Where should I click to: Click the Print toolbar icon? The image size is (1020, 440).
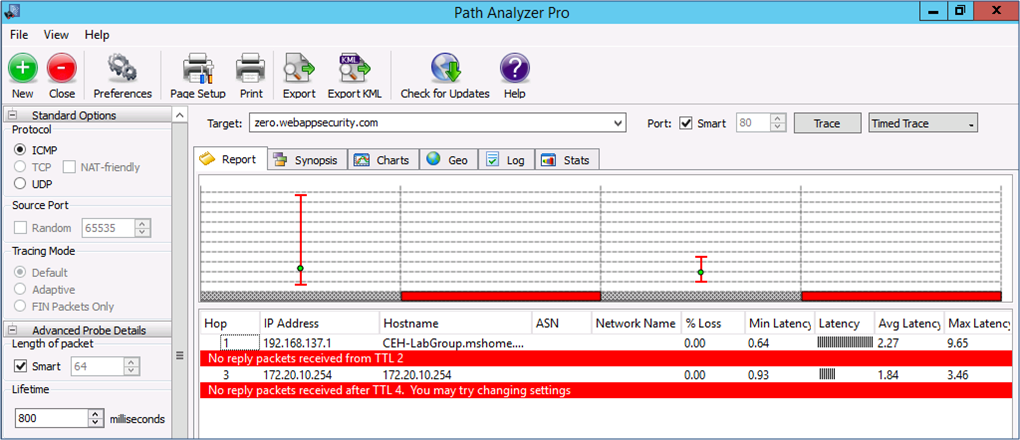[250, 68]
